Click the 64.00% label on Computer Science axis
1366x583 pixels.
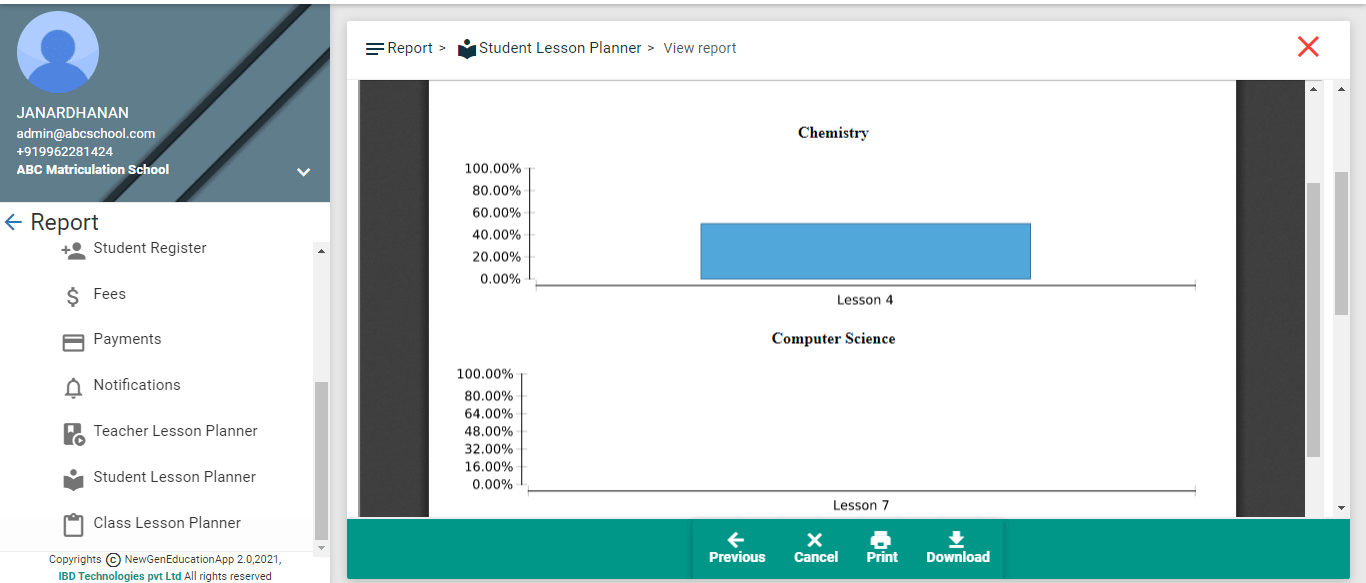tap(489, 414)
